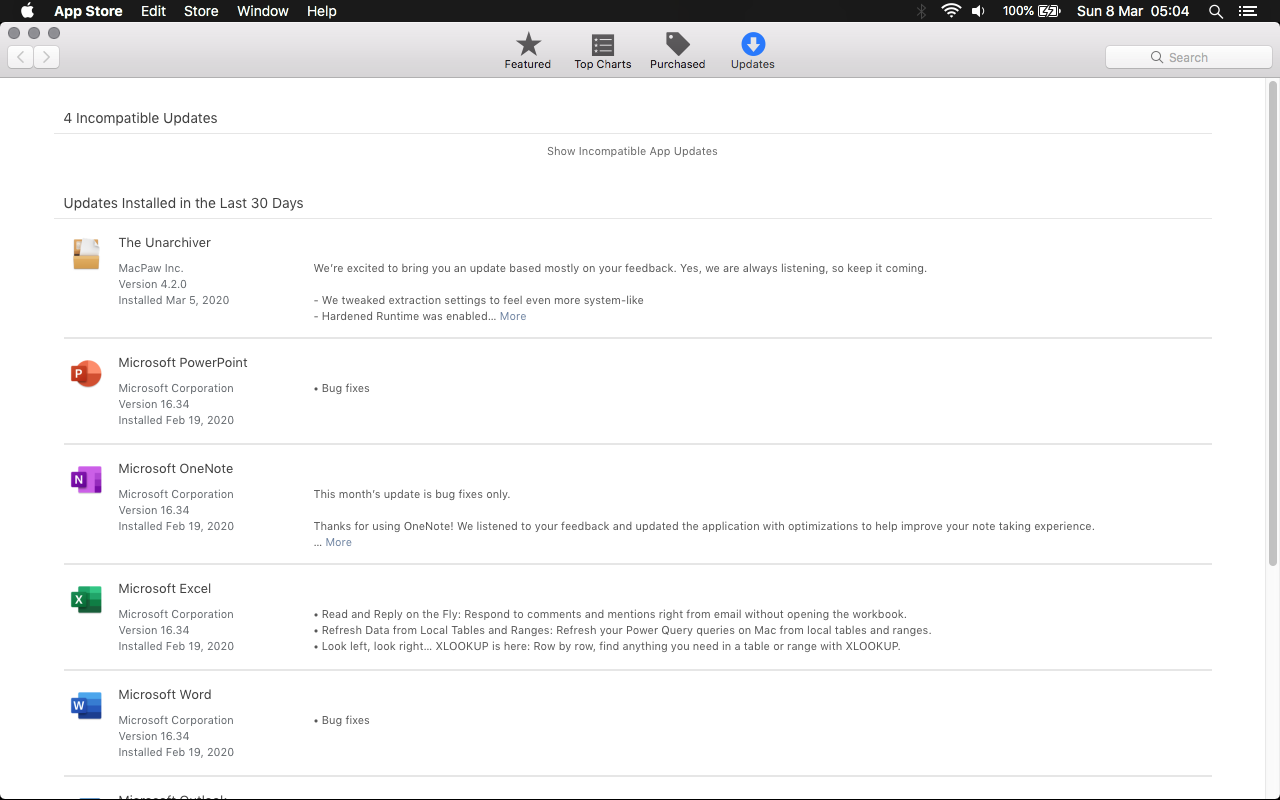Click Updates Installed in the Last 30 Days heading
The height and width of the screenshot is (800, 1280).
(183, 203)
